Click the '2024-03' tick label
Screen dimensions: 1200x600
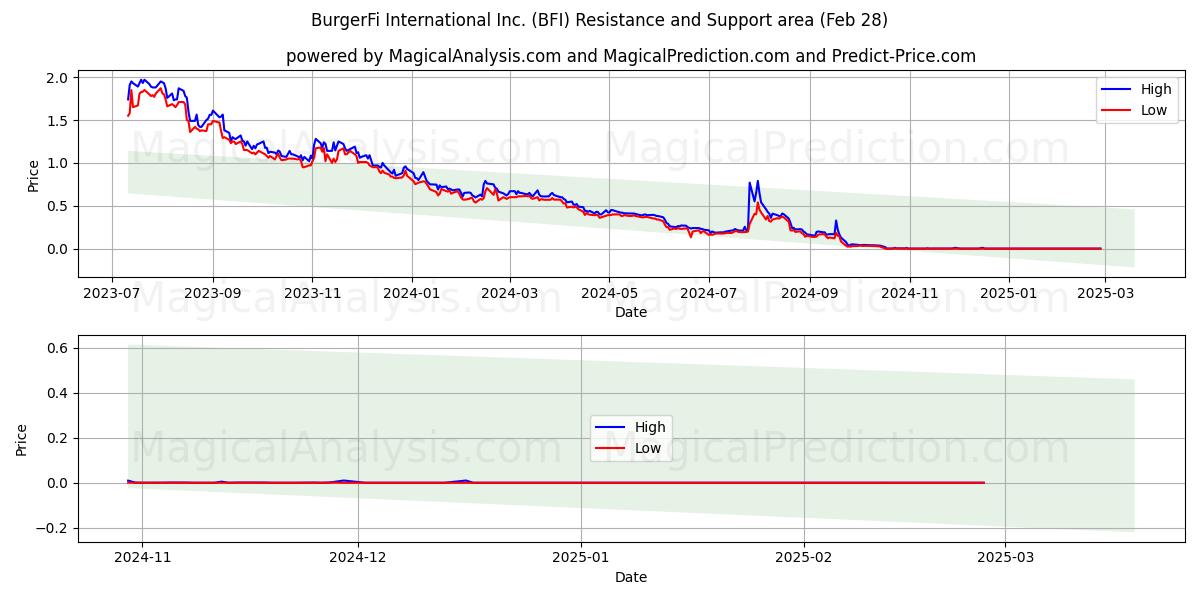point(510,293)
